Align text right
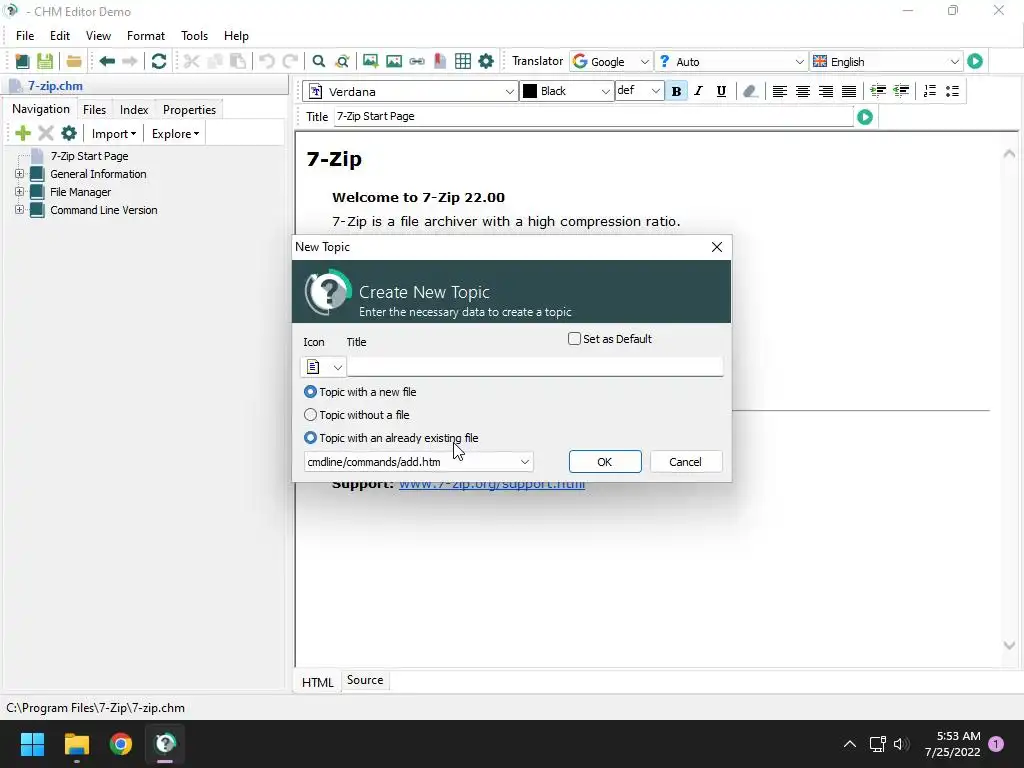1024x768 pixels. pyautogui.click(x=825, y=91)
